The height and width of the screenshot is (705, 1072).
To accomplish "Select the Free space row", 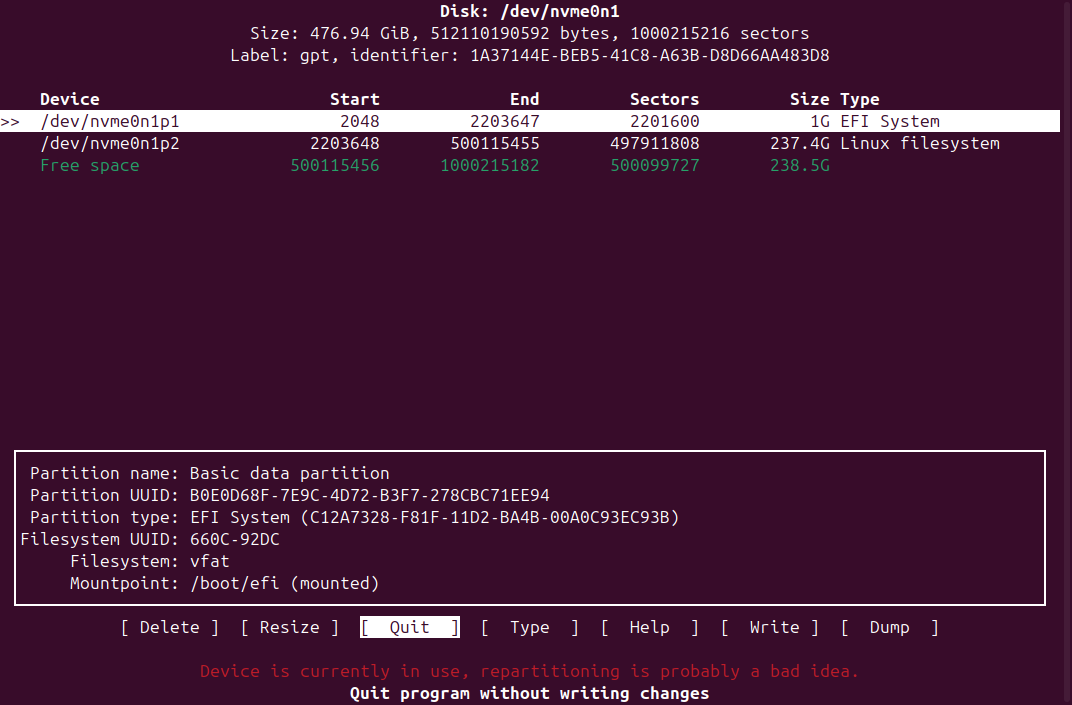I will pyautogui.click(x=90, y=166).
